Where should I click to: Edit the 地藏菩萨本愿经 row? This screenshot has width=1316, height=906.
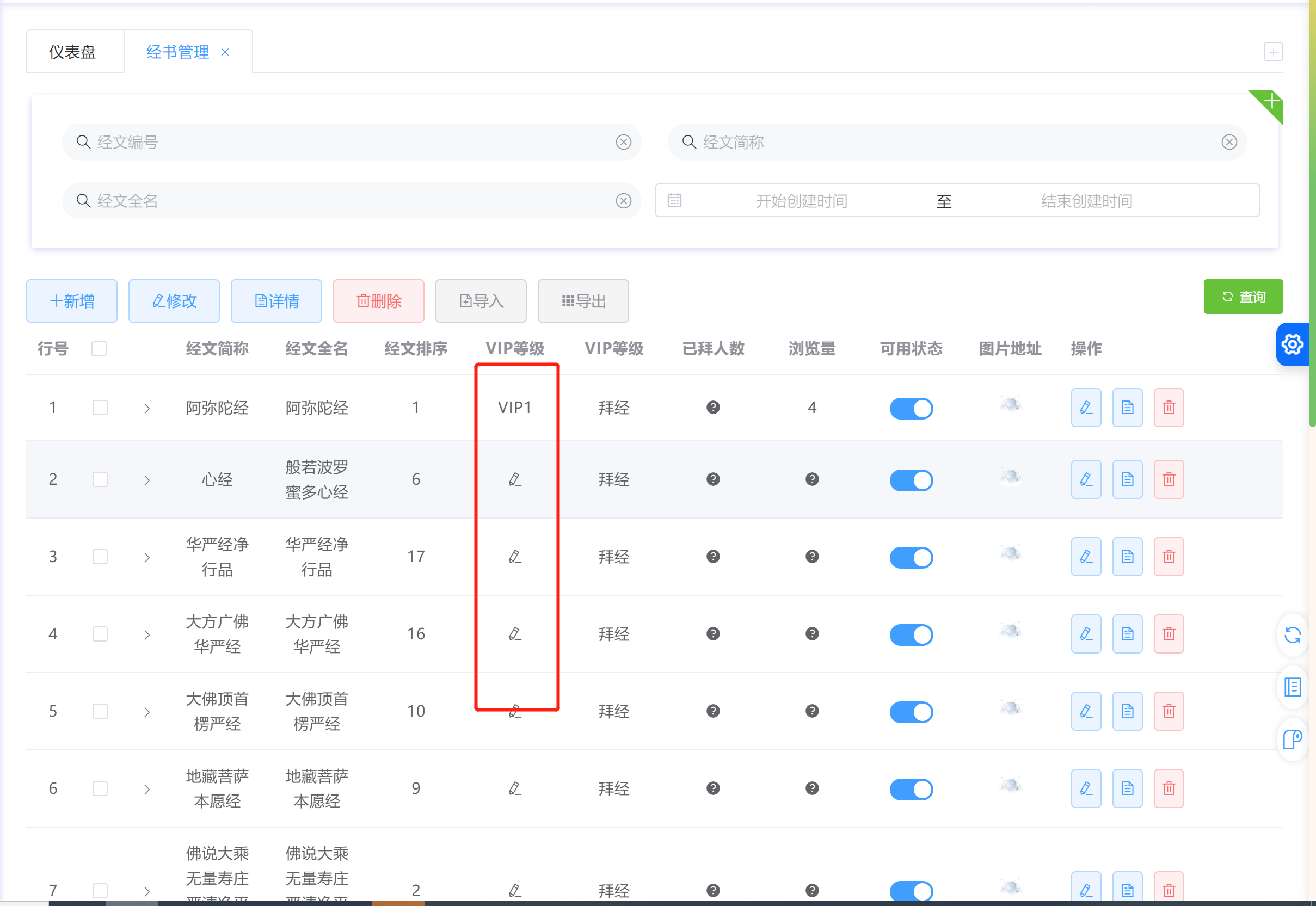click(x=1085, y=788)
